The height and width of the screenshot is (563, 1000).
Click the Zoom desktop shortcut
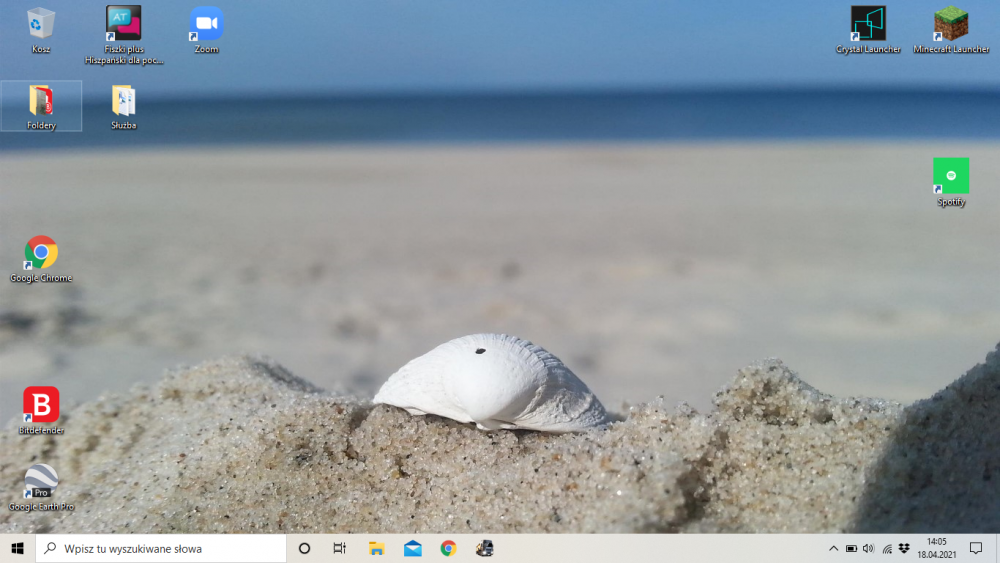206,24
